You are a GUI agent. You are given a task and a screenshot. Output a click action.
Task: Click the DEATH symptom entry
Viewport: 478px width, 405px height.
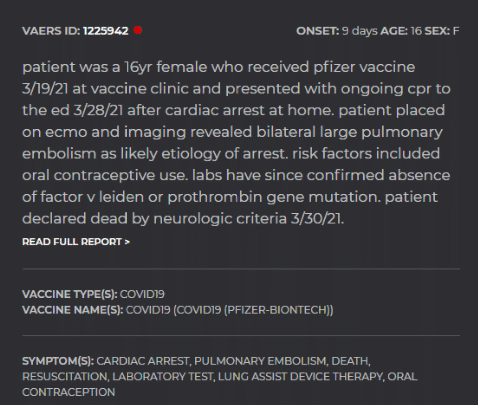point(350,361)
